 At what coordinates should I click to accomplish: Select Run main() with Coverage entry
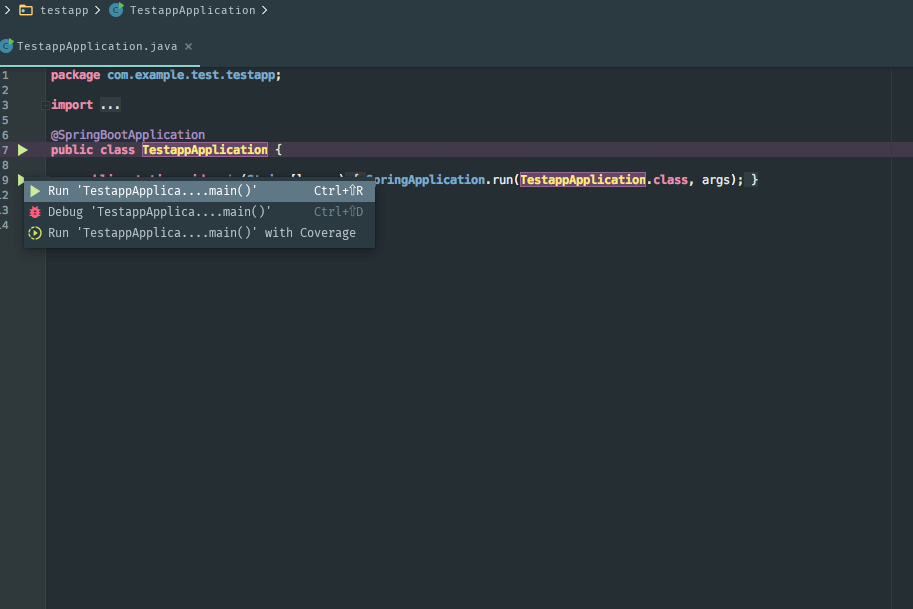(x=199, y=233)
